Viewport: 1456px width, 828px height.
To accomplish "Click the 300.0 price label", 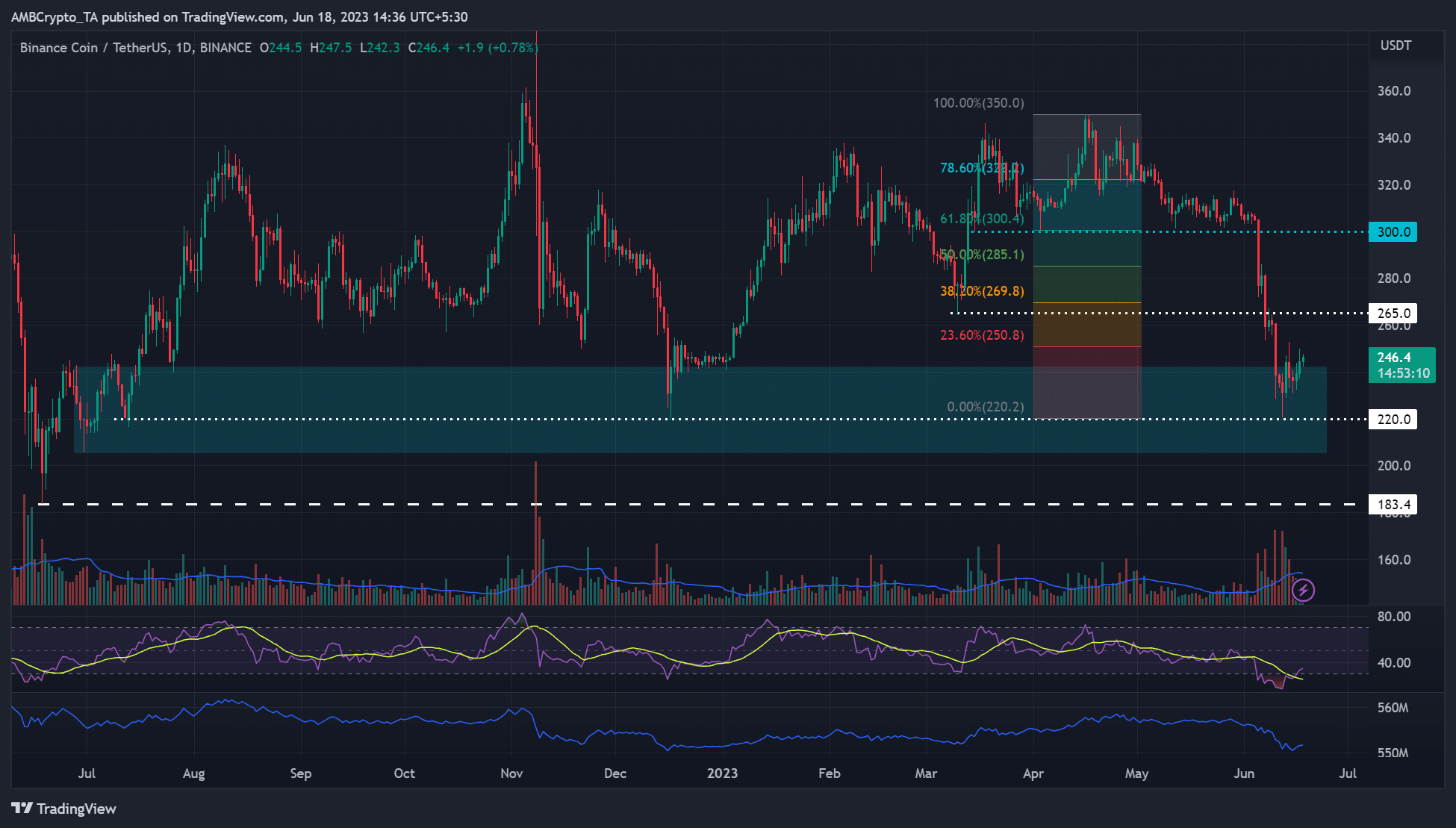I will (x=1393, y=232).
